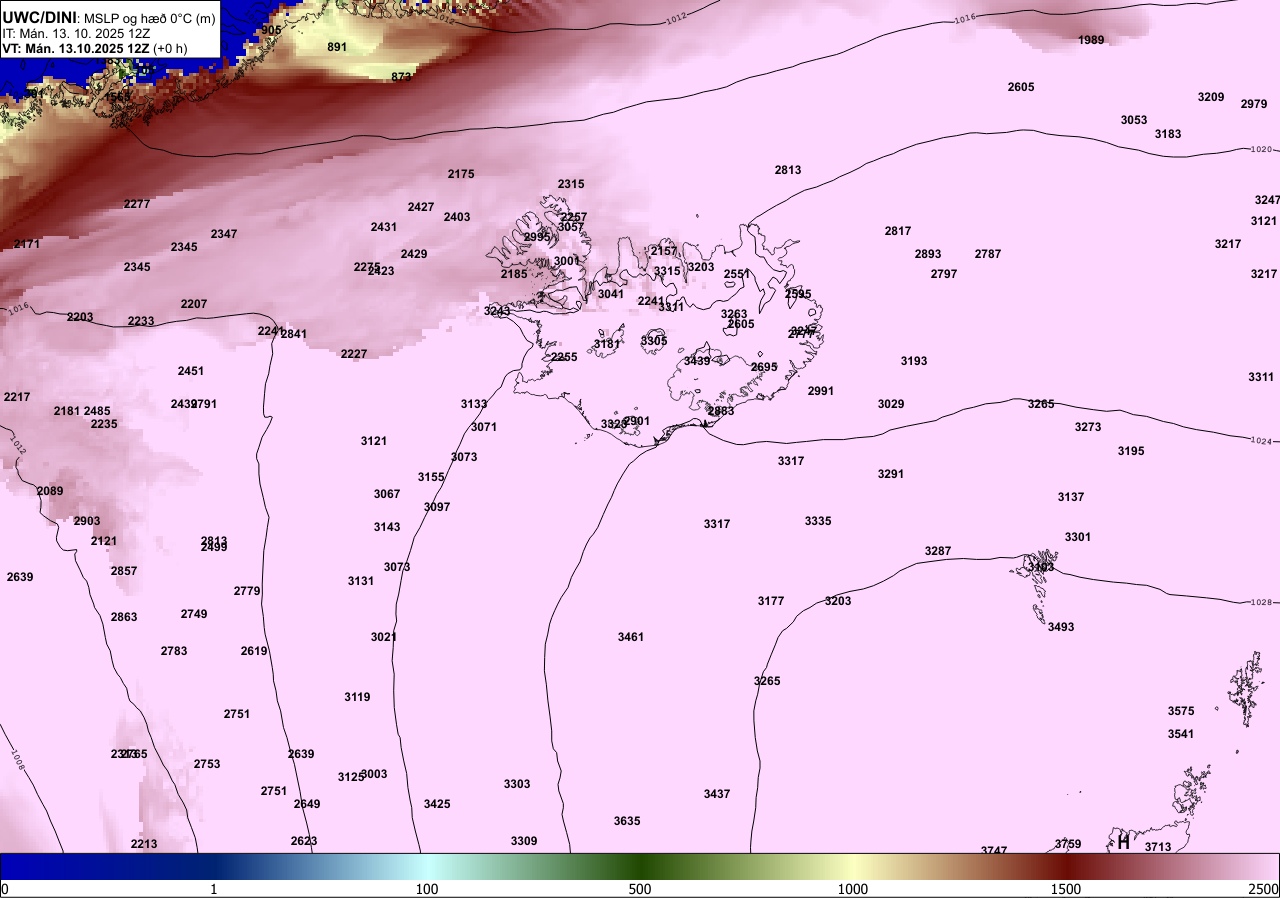Click the 3437 height value

pyautogui.click(x=717, y=794)
